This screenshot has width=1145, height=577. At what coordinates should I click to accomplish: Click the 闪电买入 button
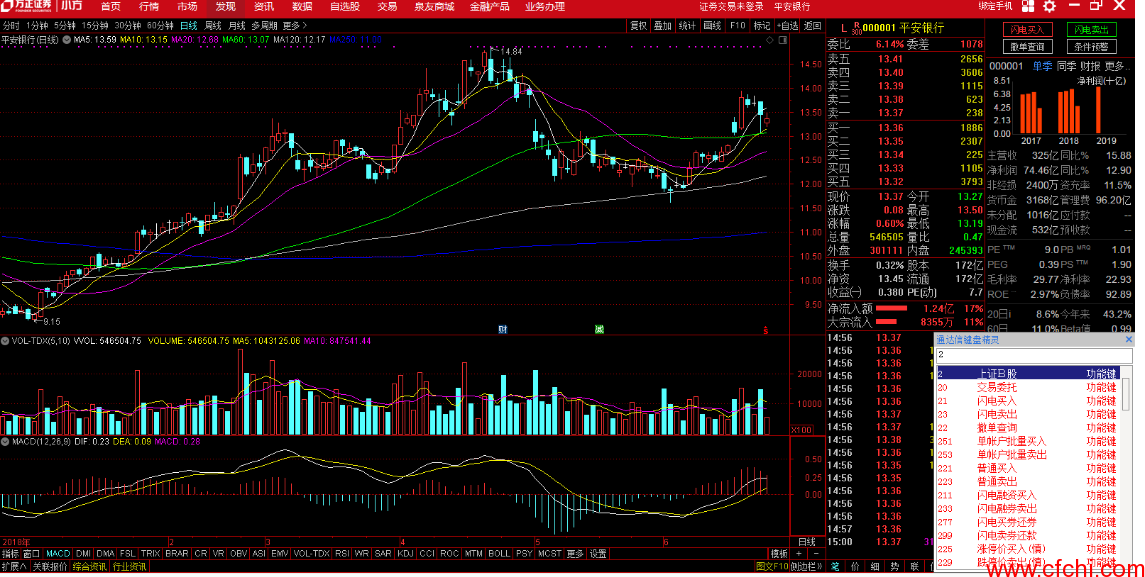(x=1027, y=30)
